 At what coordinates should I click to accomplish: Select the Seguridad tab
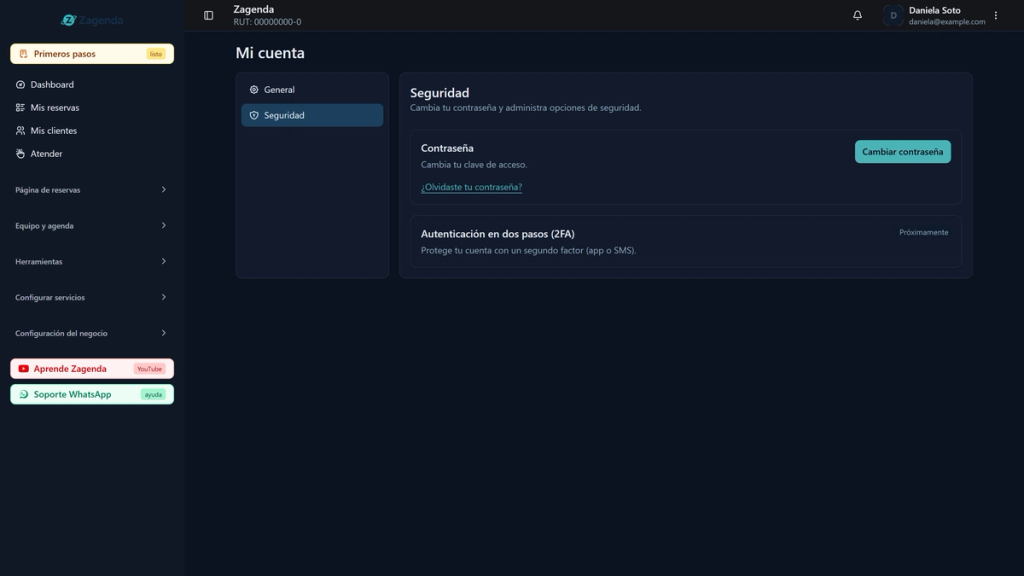[x=312, y=115]
